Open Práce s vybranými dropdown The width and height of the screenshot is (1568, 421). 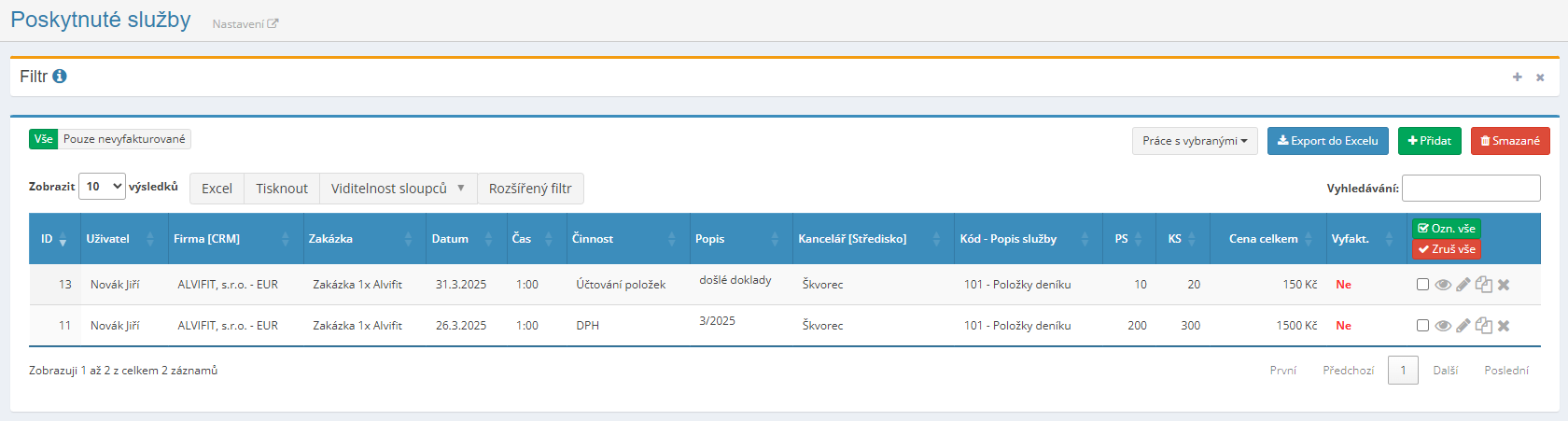click(x=1195, y=141)
